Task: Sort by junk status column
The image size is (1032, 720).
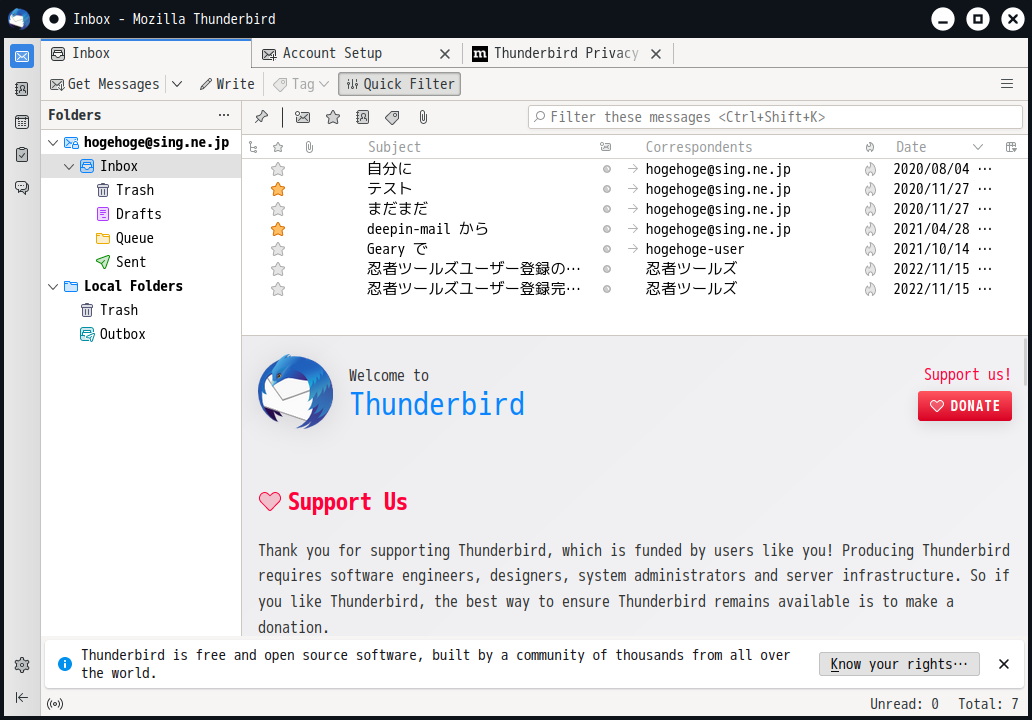Action: (x=870, y=147)
